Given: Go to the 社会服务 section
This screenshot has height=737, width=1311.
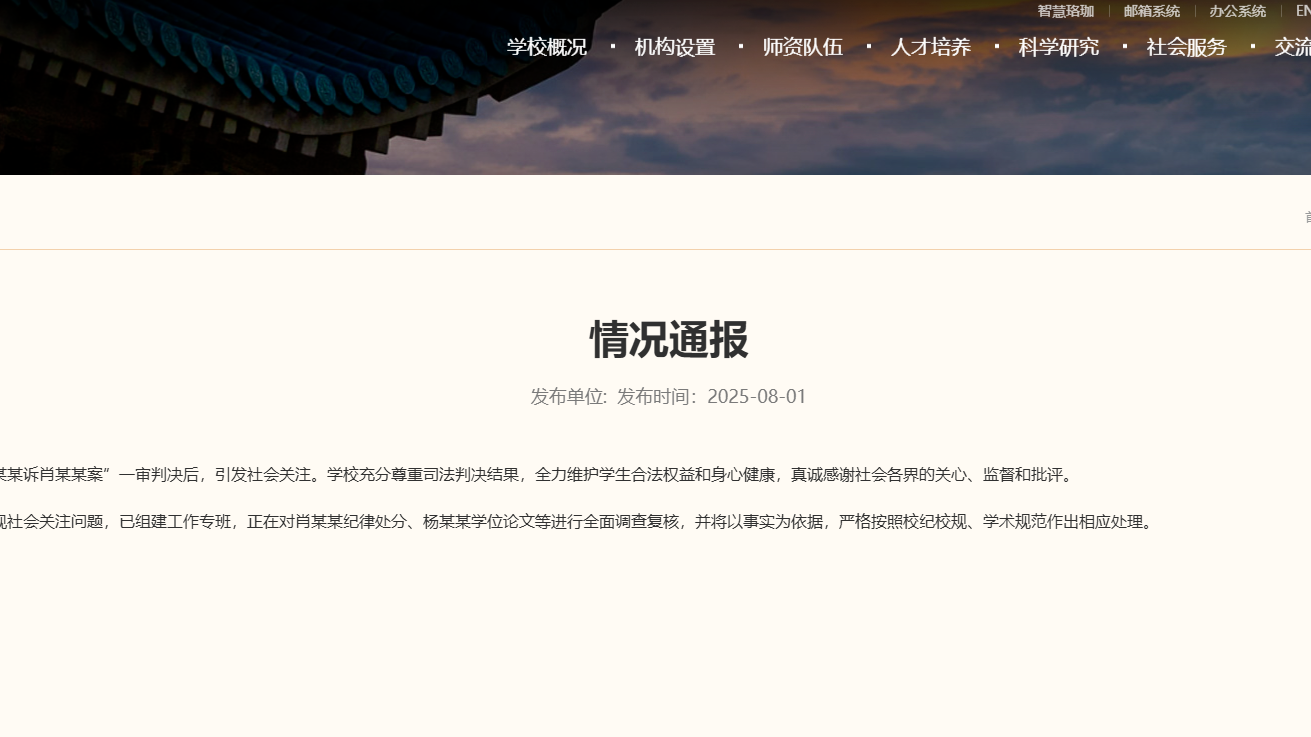Looking at the screenshot, I should pyautogui.click(x=1186, y=47).
